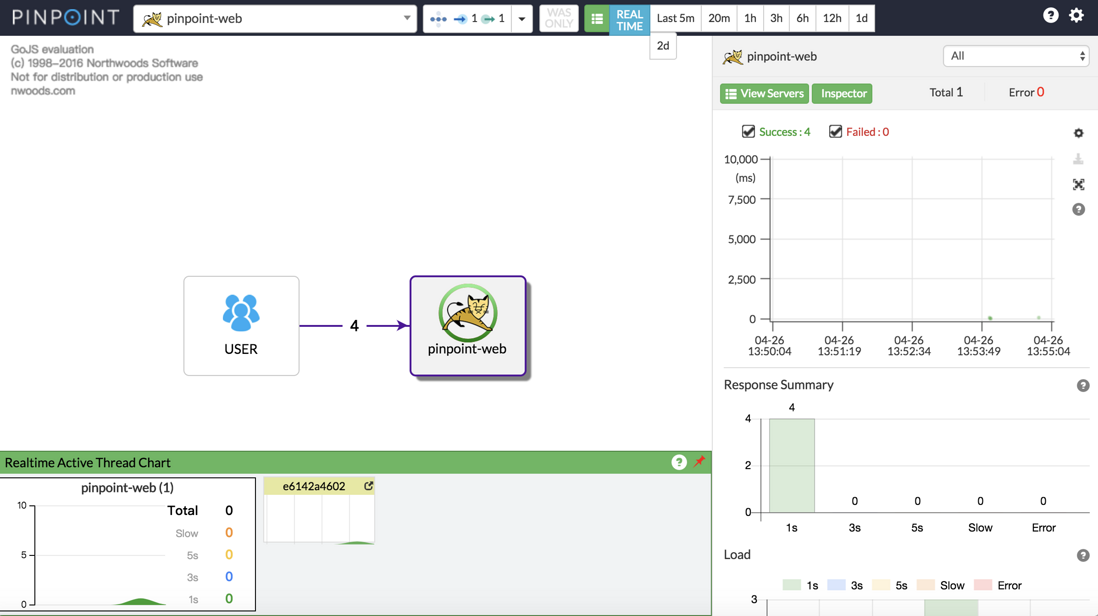Click the View Servers button
The height and width of the screenshot is (616, 1098).
pos(764,93)
